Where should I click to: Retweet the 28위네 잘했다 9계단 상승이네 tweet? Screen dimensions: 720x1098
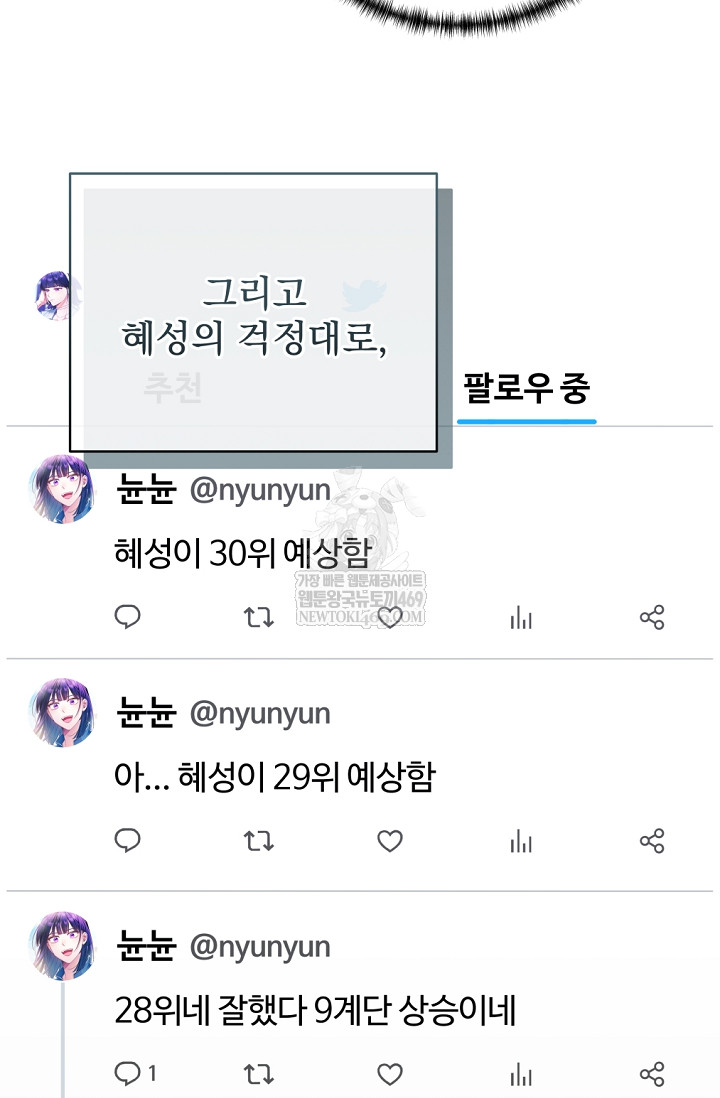[258, 1074]
